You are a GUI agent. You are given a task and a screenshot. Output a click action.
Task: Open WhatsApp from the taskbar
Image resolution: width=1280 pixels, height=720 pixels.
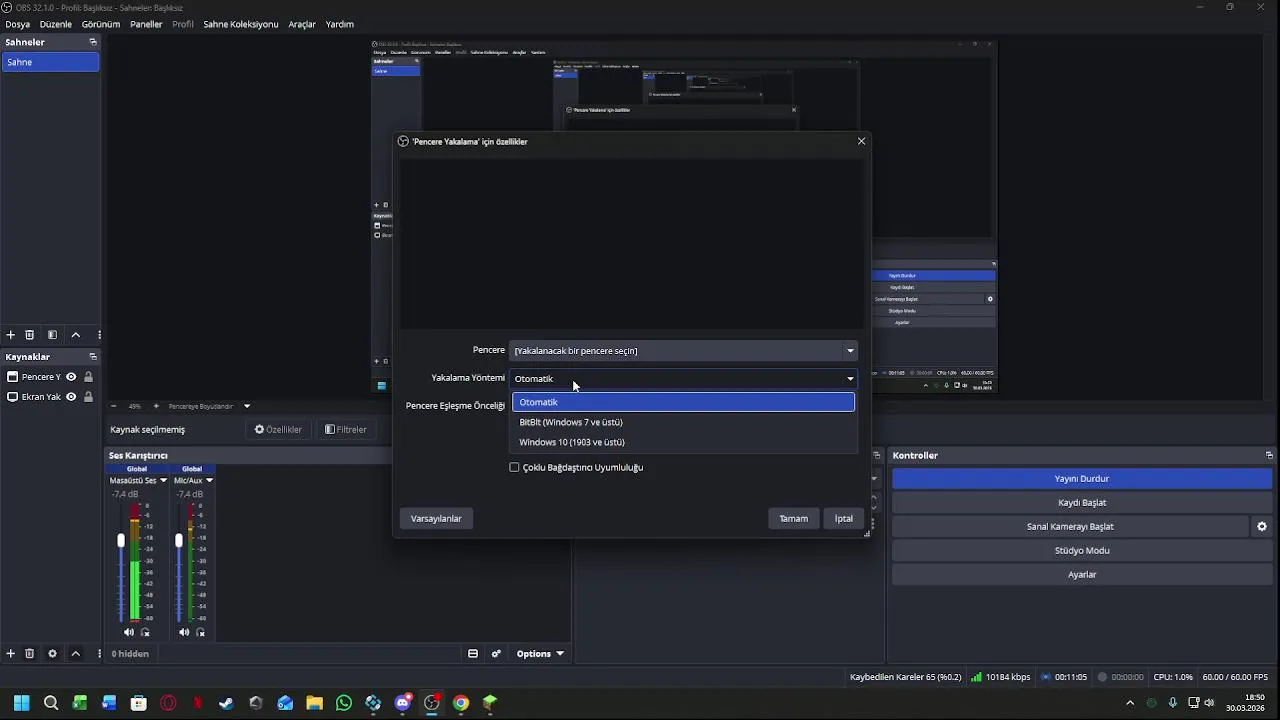[x=344, y=703]
